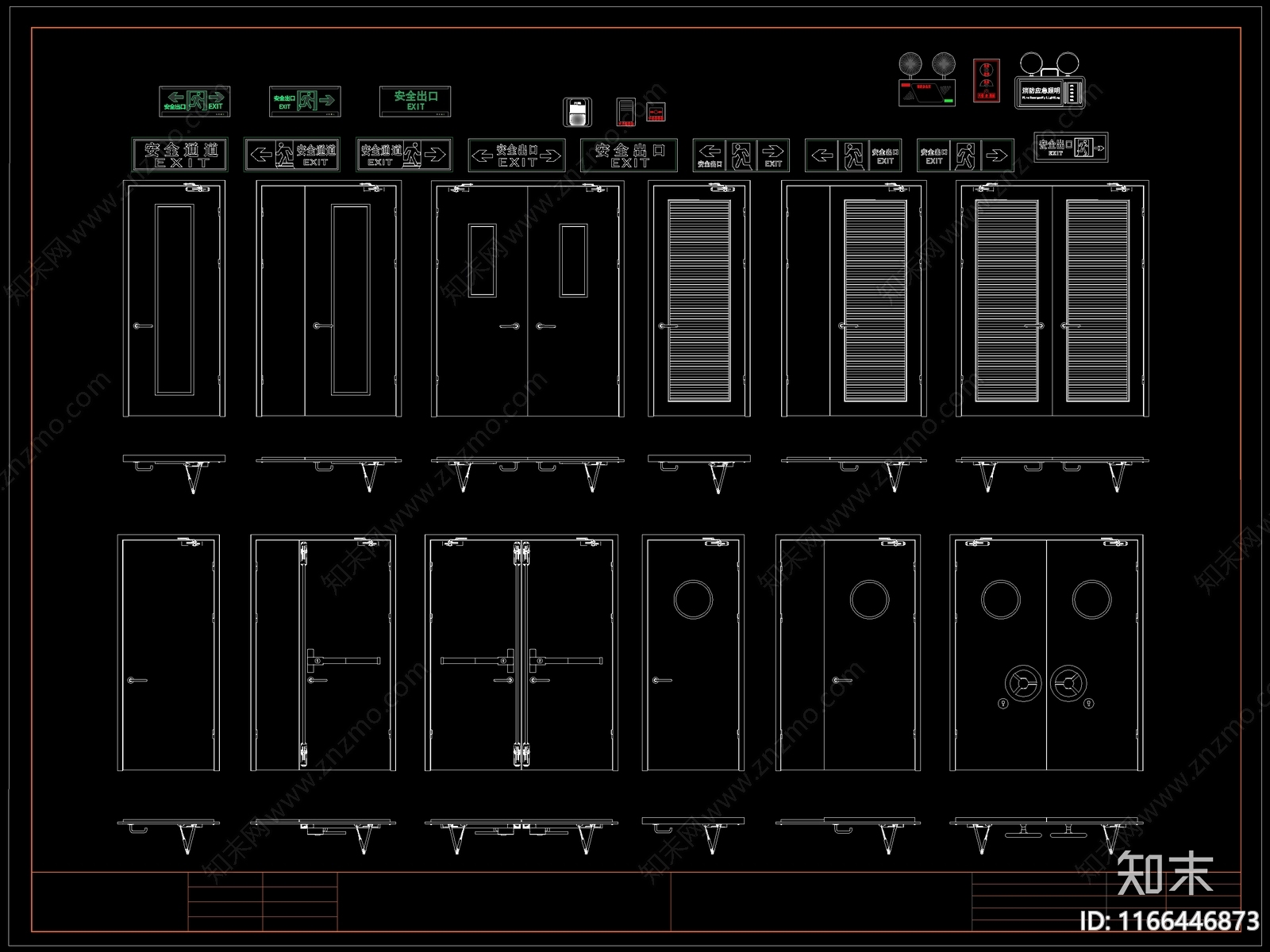Screen dimensions: 1270x952
Task: Select the plan view below the vision-panel single door
Action: [x=175, y=473]
